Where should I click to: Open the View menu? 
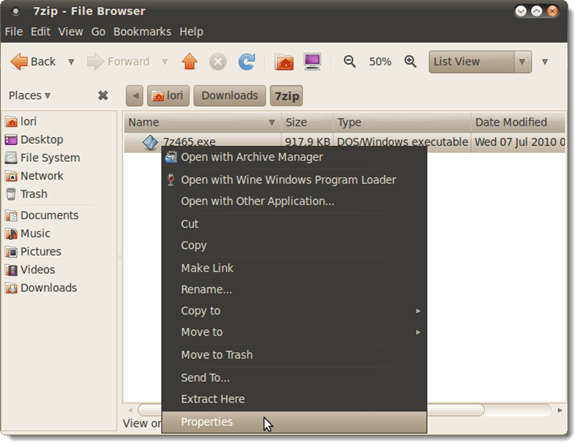click(70, 32)
